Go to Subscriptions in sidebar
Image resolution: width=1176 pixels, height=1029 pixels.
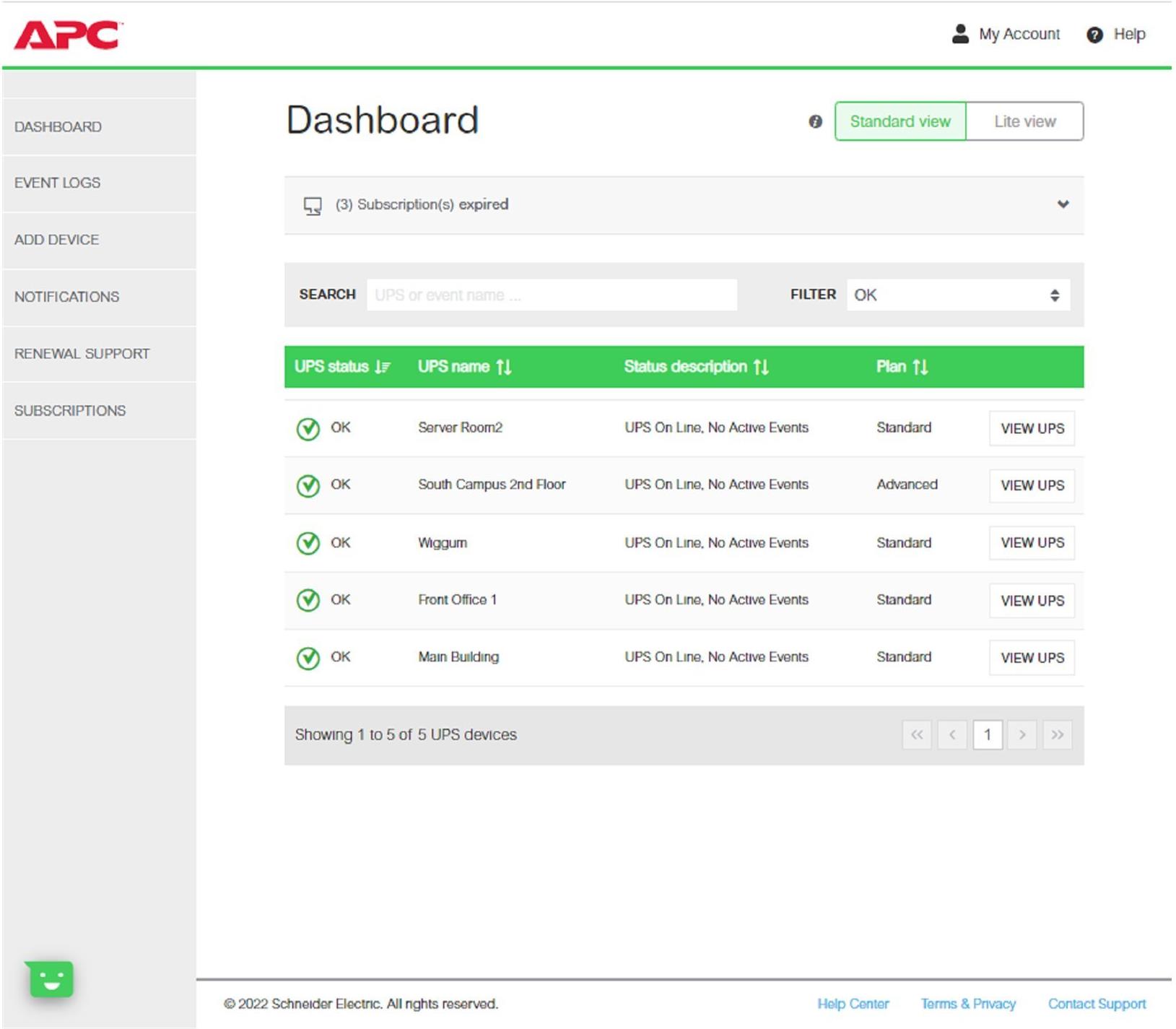70,410
